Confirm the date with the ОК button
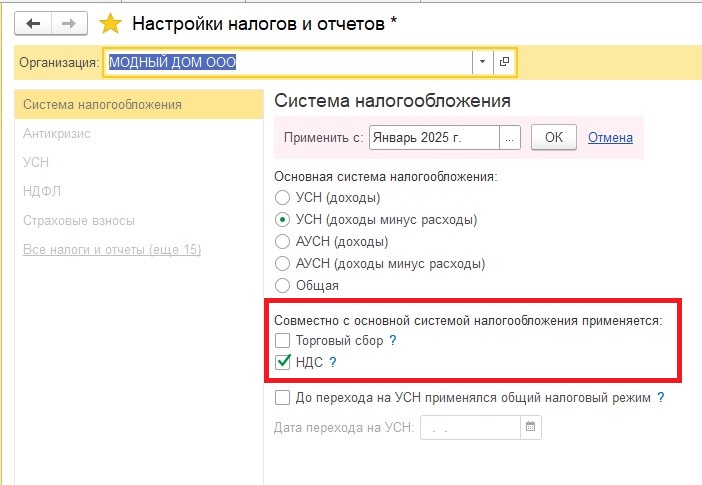Screen dimensions: 702x485 point(554,137)
